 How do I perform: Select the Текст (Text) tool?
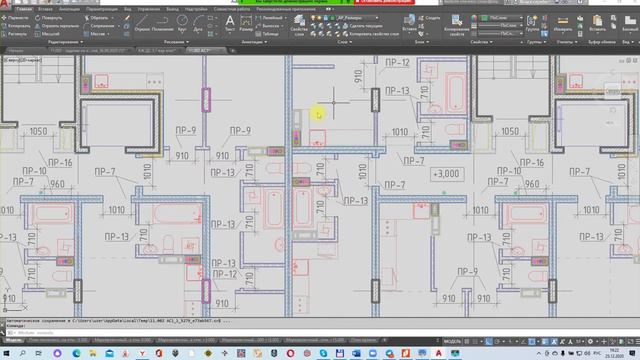point(230,23)
